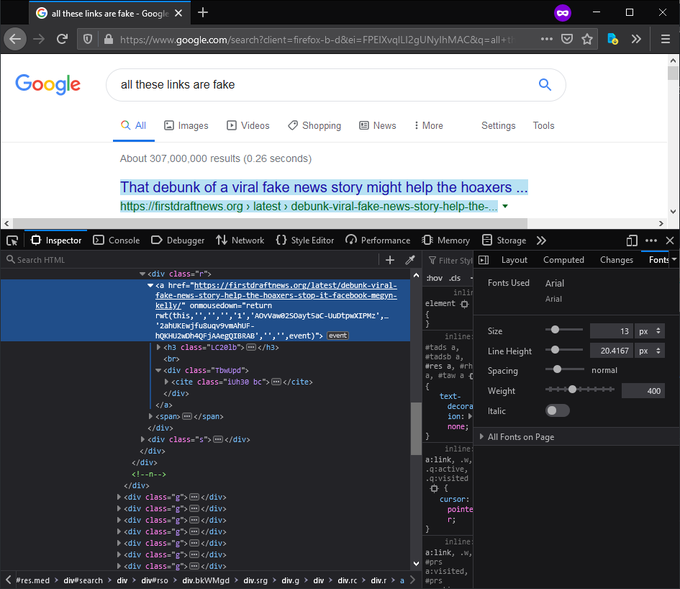
Task: Activate the element picker in DevTools
Action: tap(12, 240)
